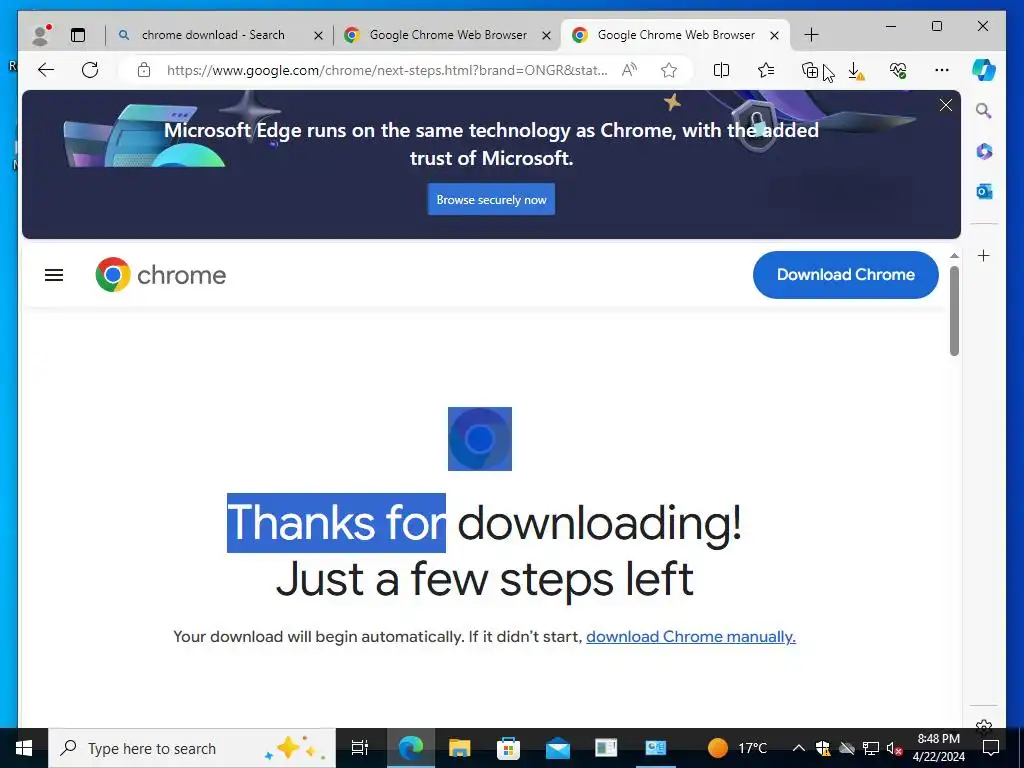This screenshot has width=1024, height=768.
Task: Open the tab actions menu icon
Action: point(78,35)
